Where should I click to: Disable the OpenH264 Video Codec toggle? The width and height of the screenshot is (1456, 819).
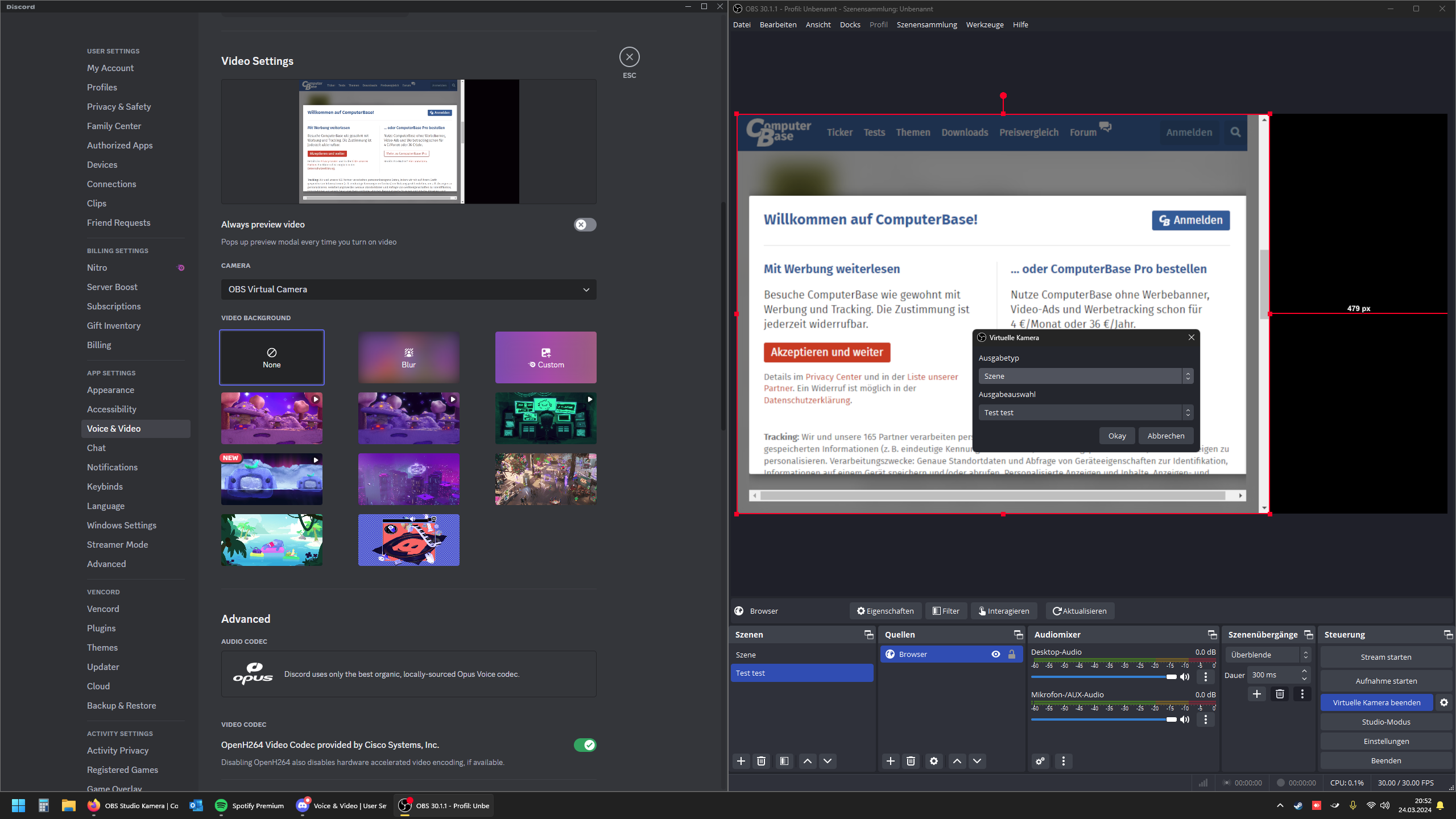tap(585, 745)
